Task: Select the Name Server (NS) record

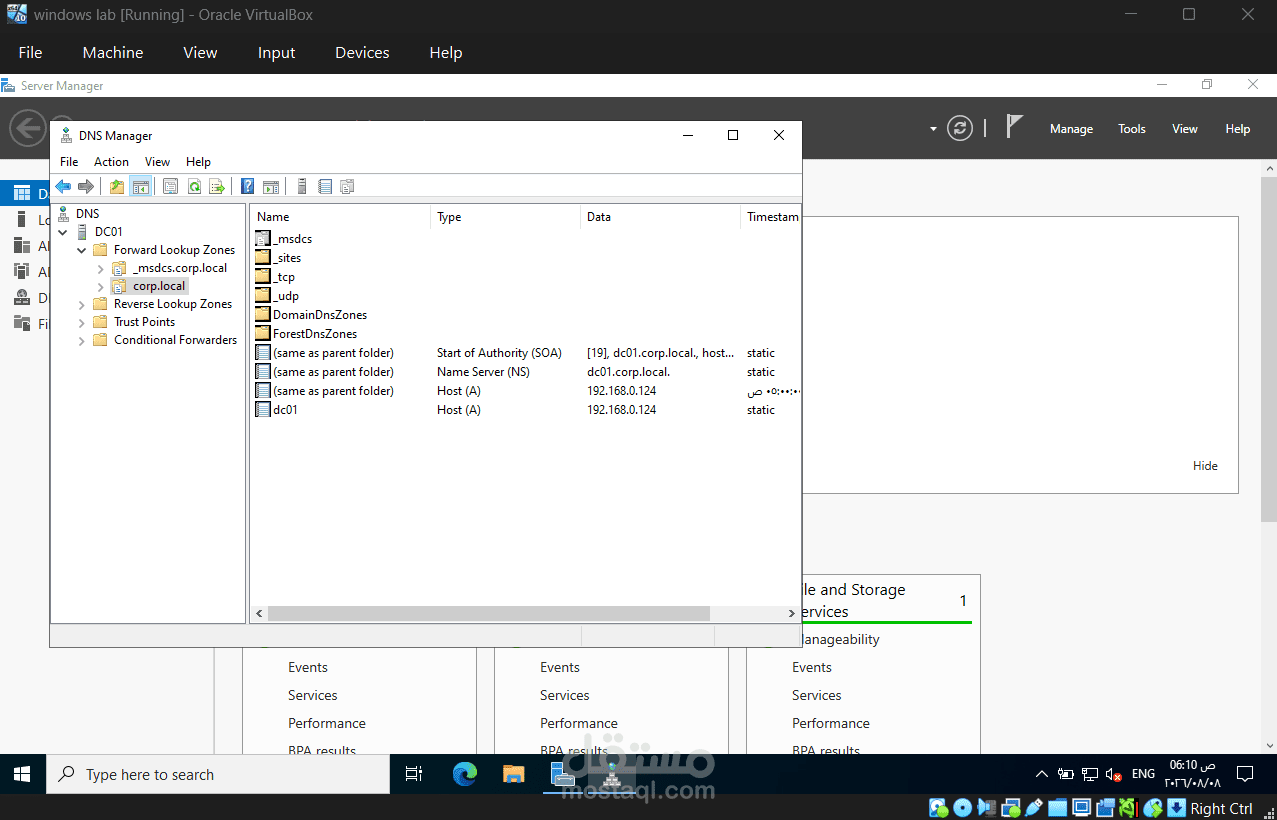Action: (525, 372)
